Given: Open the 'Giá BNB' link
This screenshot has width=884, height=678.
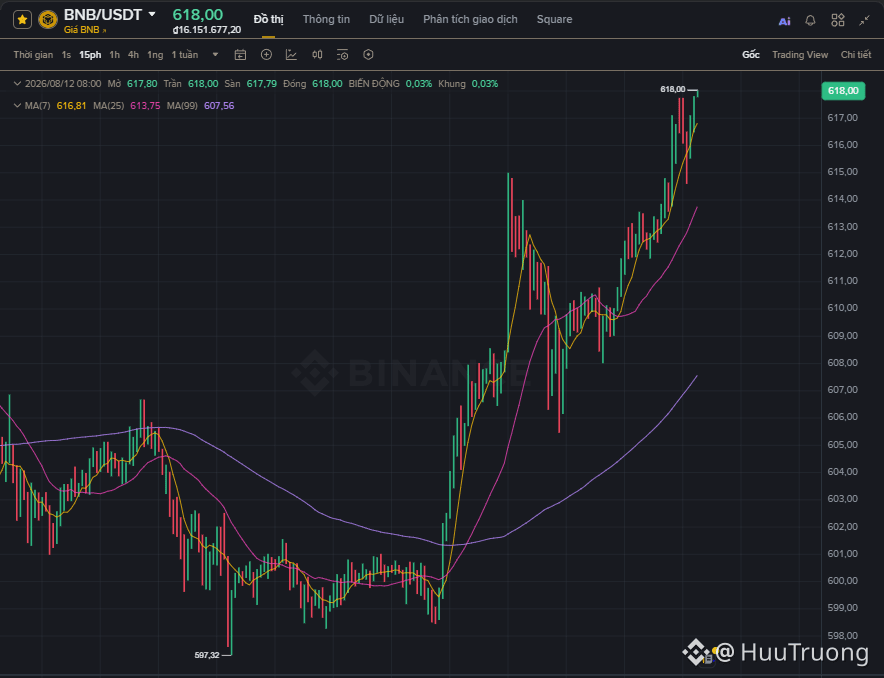Looking at the screenshot, I should pos(85,30).
